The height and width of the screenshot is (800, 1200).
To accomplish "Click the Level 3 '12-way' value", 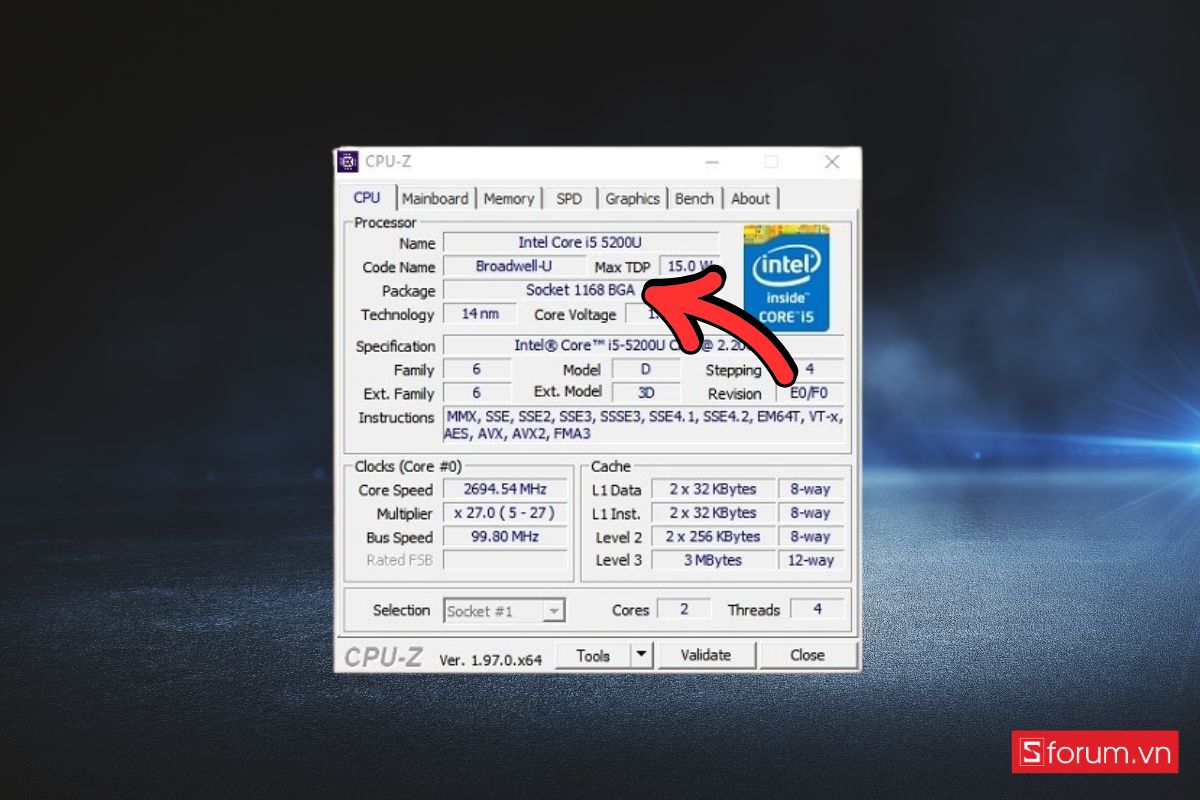I will (811, 560).
